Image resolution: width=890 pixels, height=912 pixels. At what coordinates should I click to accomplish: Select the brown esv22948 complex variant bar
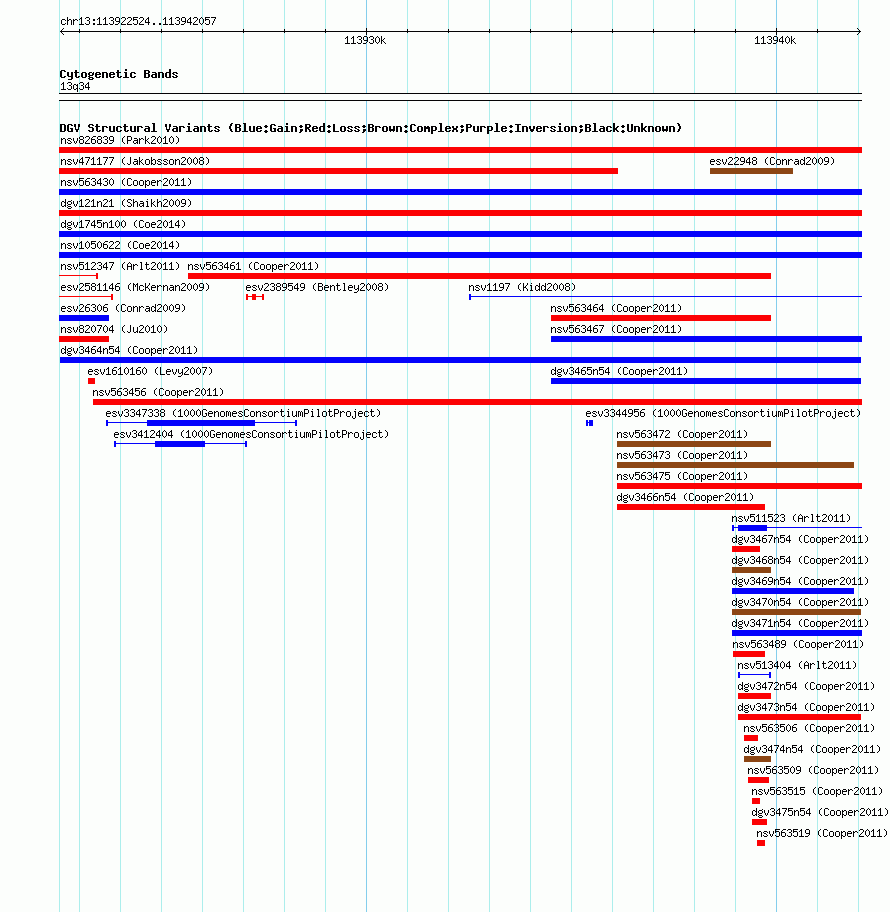[x=751, y=171]
